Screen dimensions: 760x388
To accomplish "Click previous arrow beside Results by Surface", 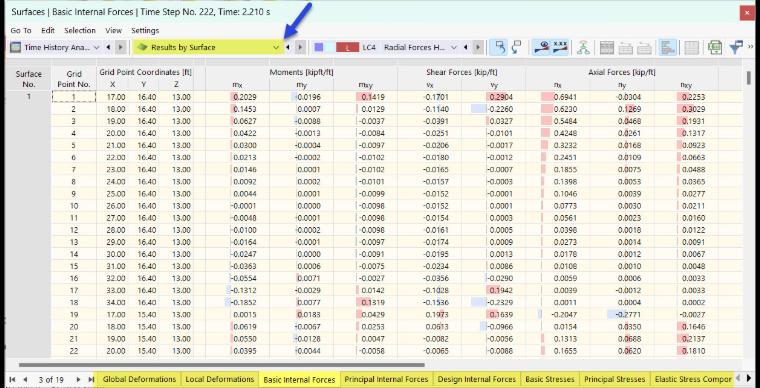I will 288,47.
